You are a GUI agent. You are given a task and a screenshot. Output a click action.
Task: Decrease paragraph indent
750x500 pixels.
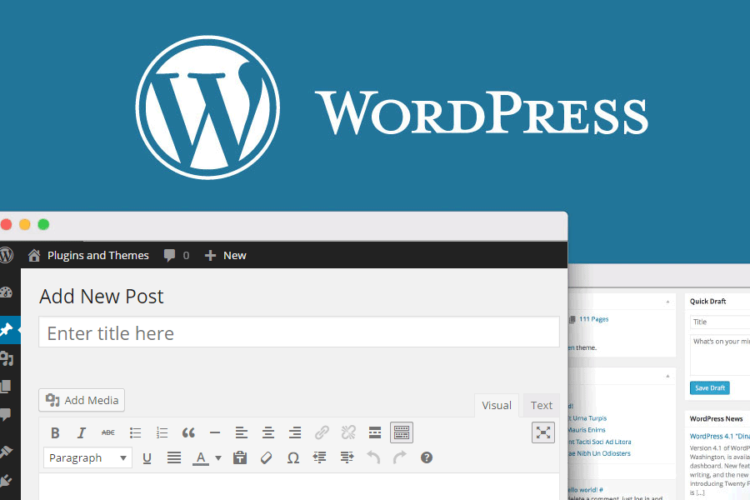coord(320,458)
